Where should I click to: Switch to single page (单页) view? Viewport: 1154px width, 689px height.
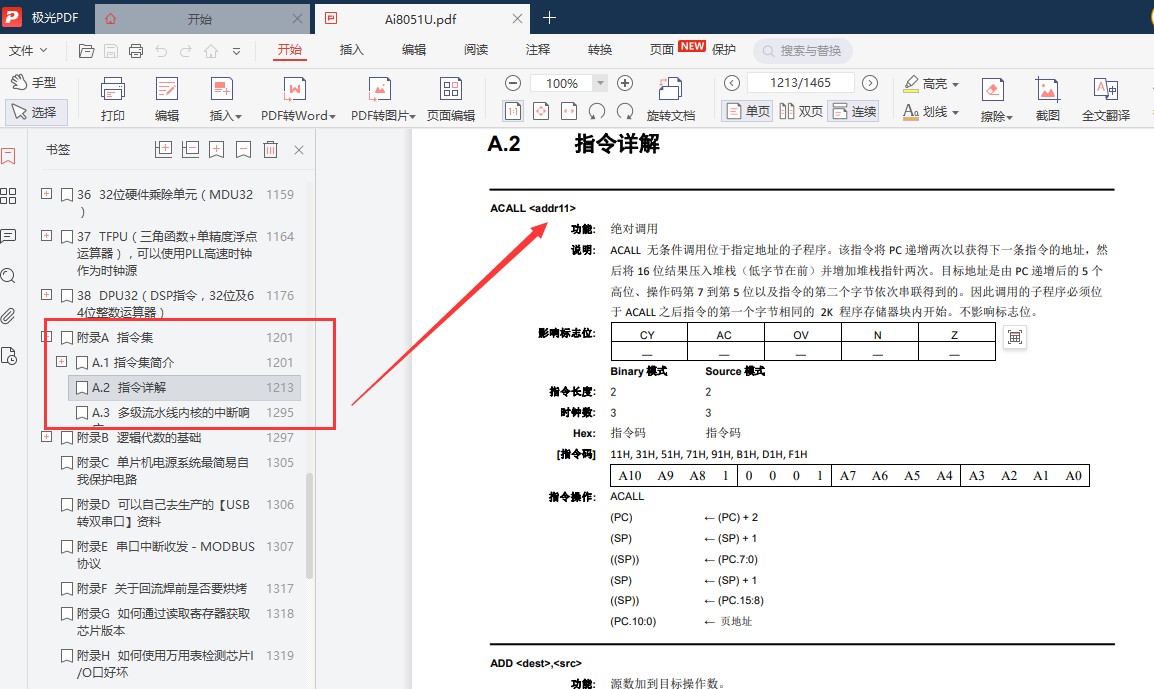(747, 111)
